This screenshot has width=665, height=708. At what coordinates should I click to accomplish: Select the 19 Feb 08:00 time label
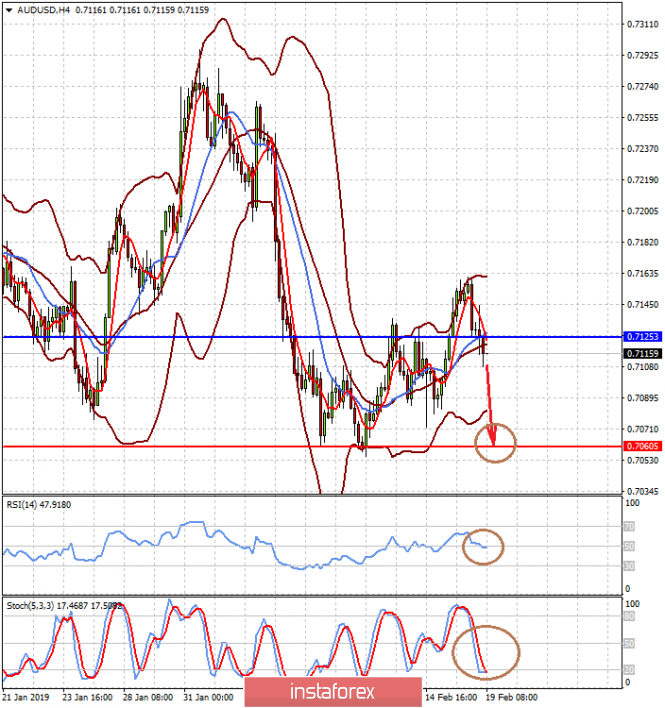(512, 695)
